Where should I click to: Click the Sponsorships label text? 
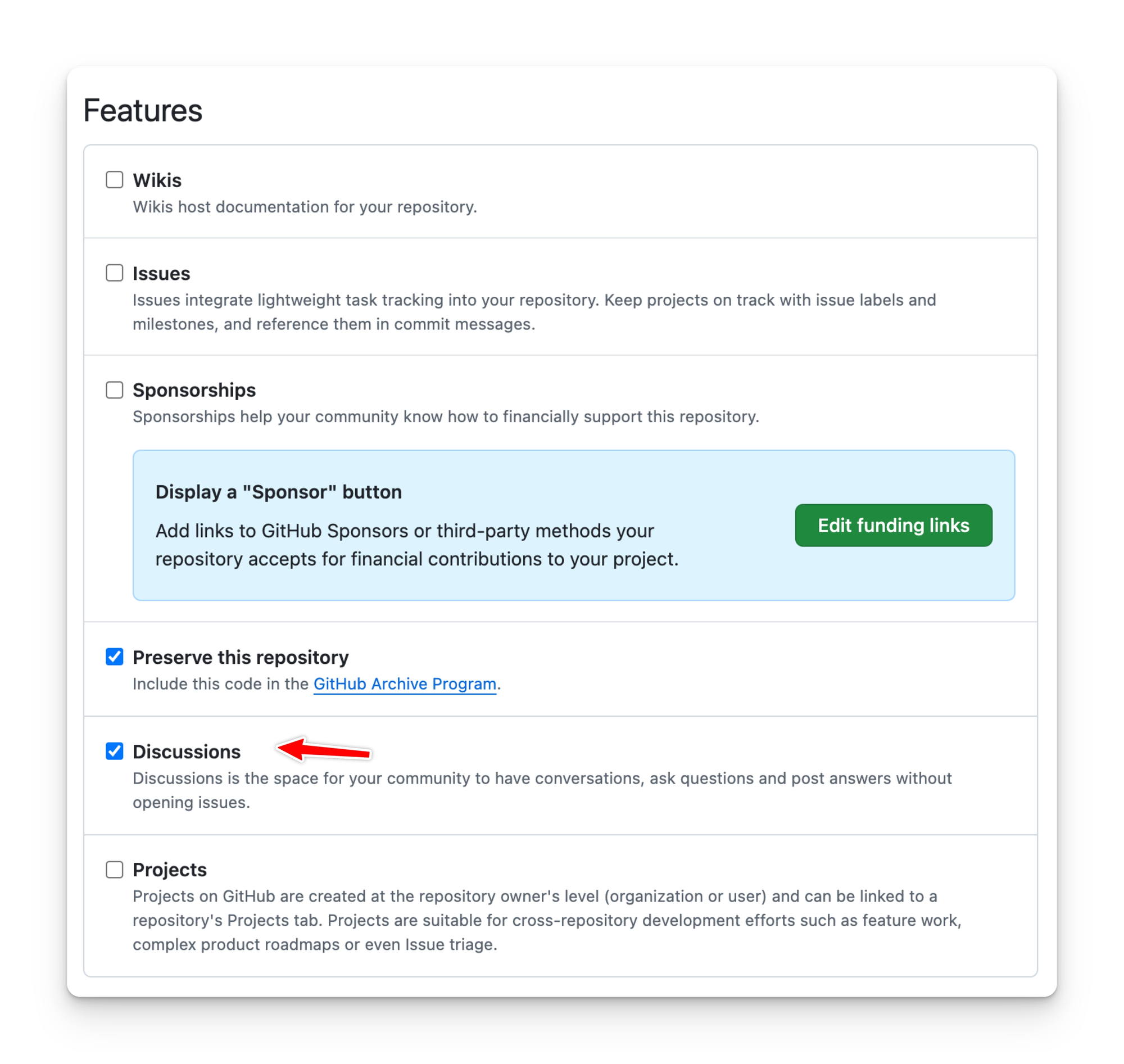(194, 390)
